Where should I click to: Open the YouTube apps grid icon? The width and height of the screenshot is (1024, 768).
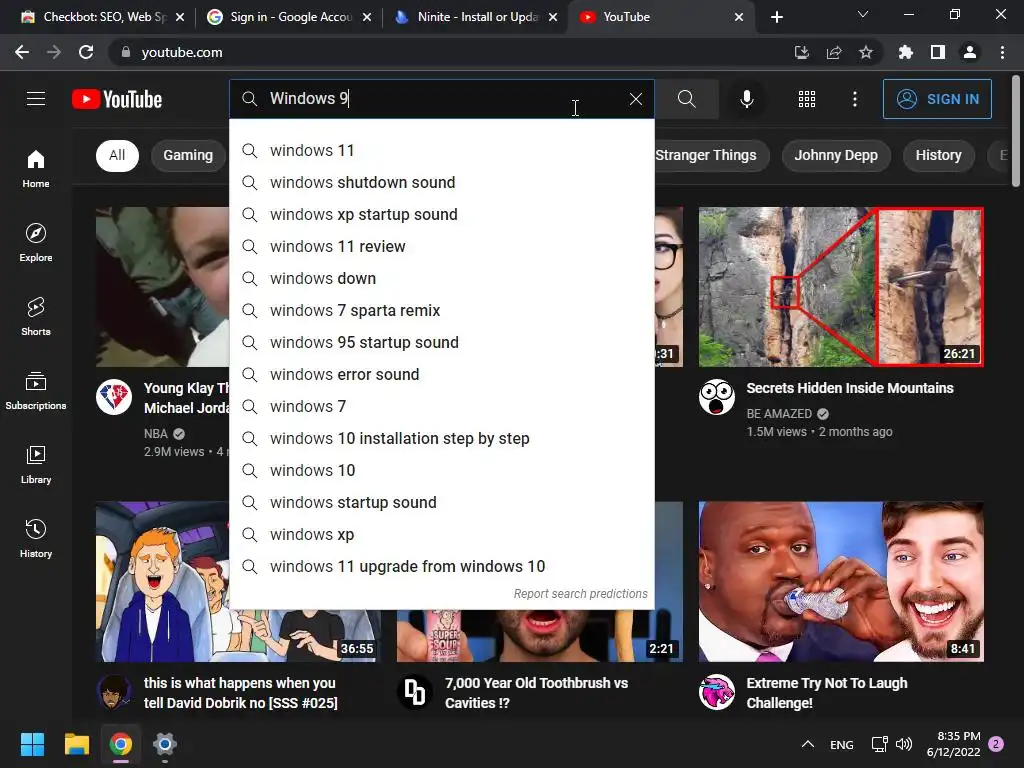pos(807,99)
